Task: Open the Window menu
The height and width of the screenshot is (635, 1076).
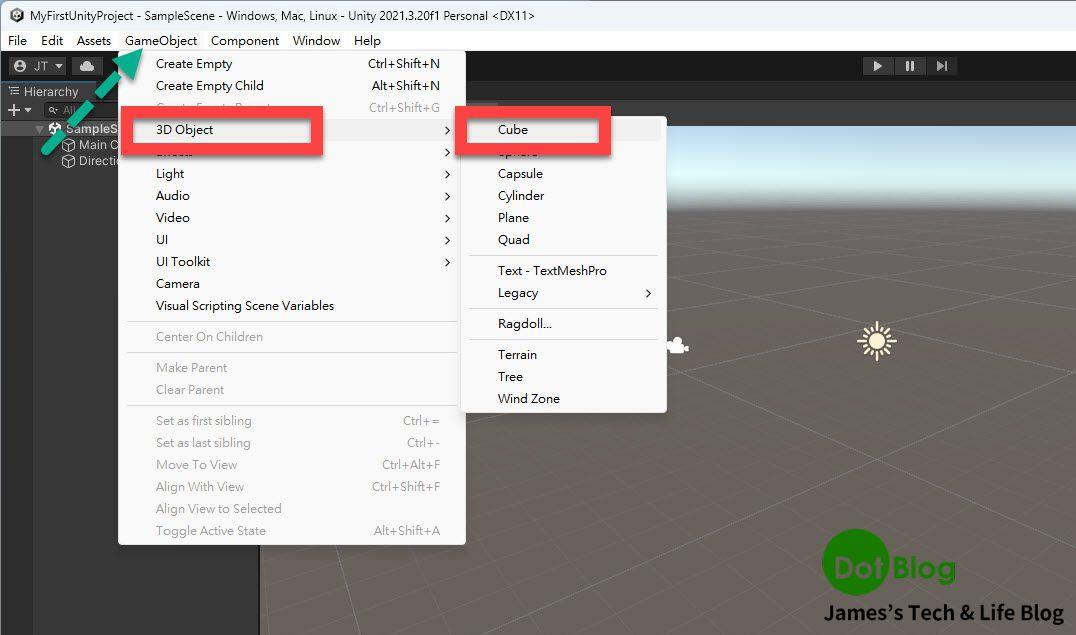Action: point(316,41)
